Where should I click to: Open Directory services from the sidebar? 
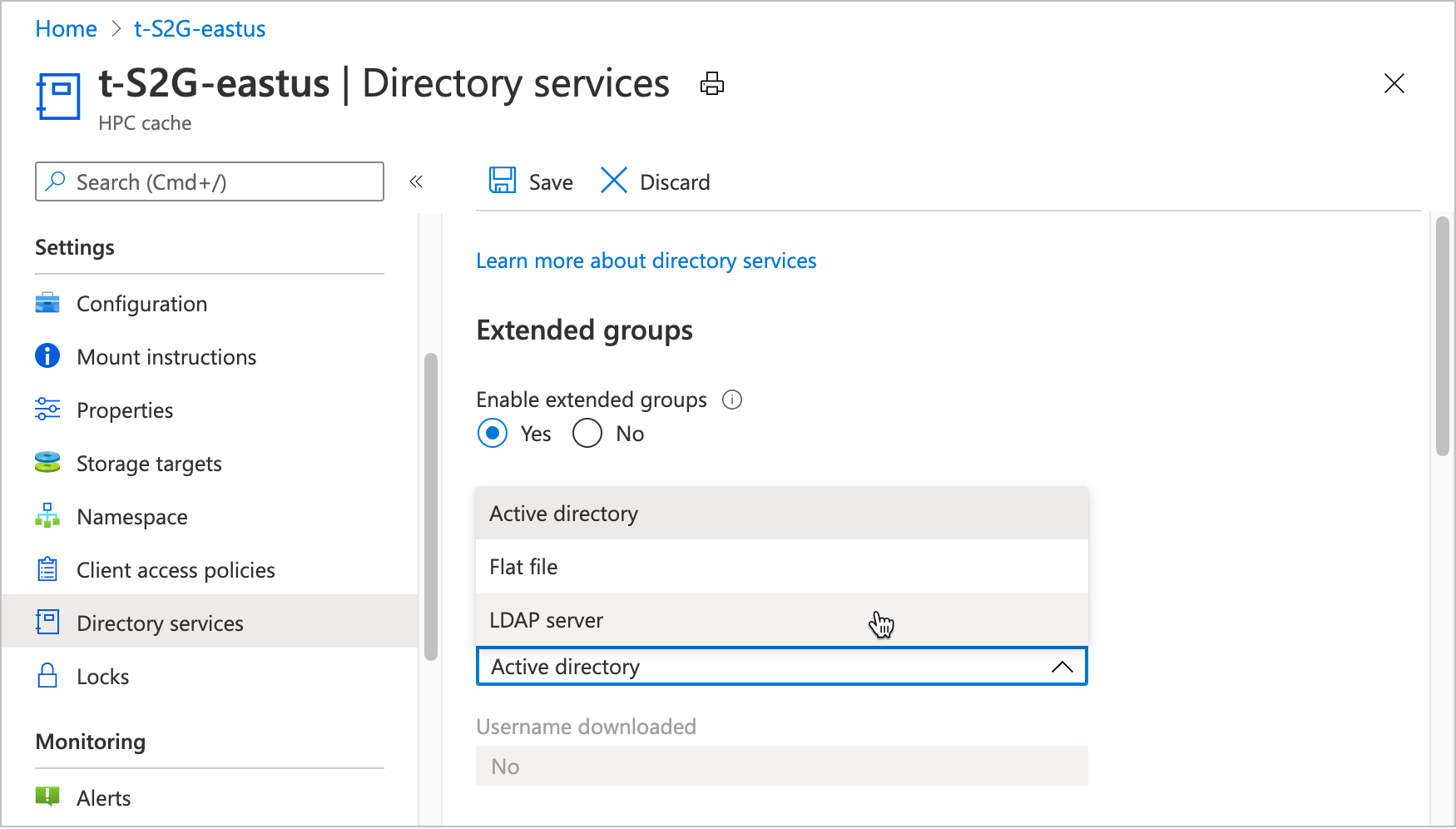160,623
